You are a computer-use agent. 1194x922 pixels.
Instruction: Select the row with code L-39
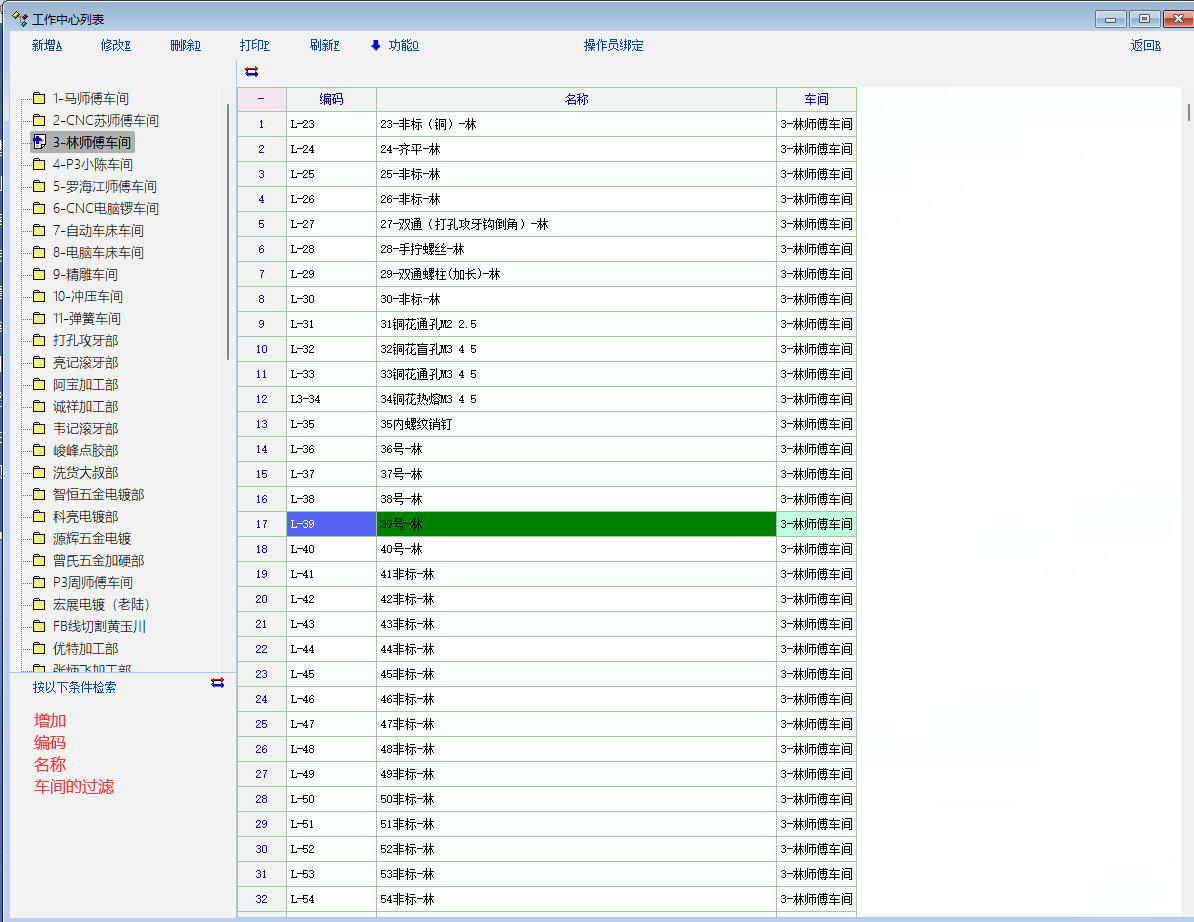[x=330, y=524]
